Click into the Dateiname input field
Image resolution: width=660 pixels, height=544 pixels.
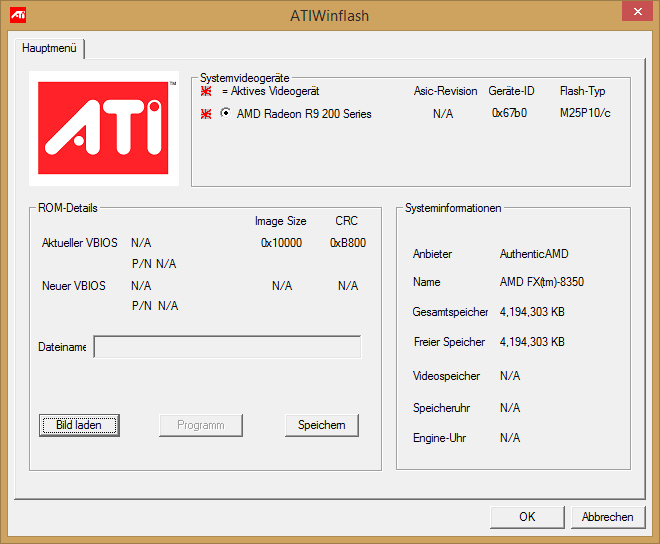227,347
